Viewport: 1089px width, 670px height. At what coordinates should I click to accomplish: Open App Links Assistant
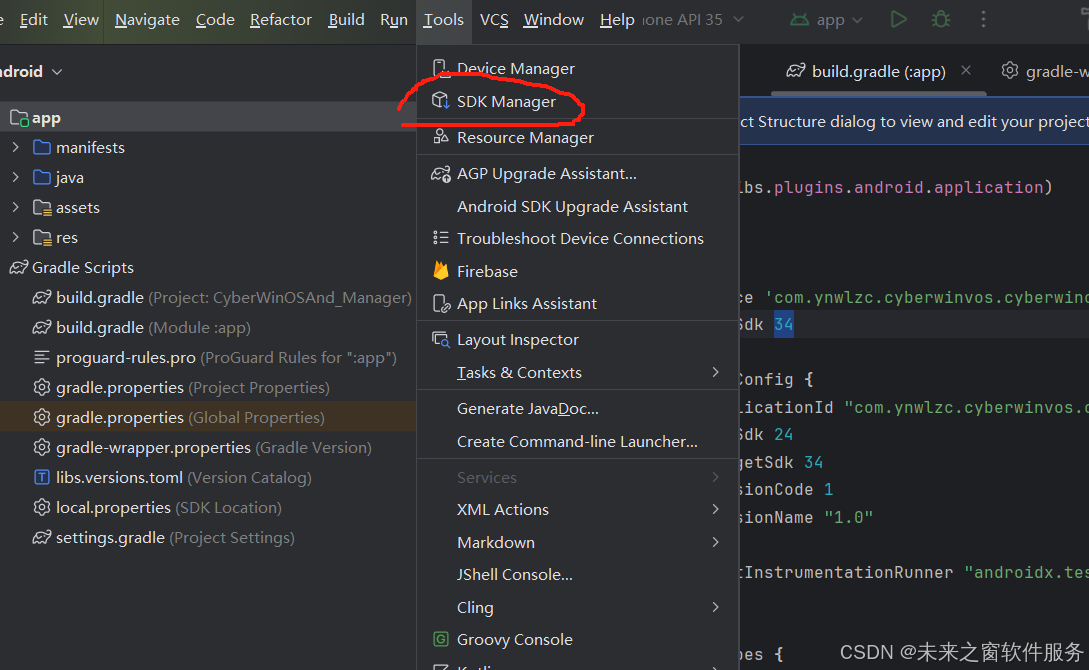[x=526, y=303]
